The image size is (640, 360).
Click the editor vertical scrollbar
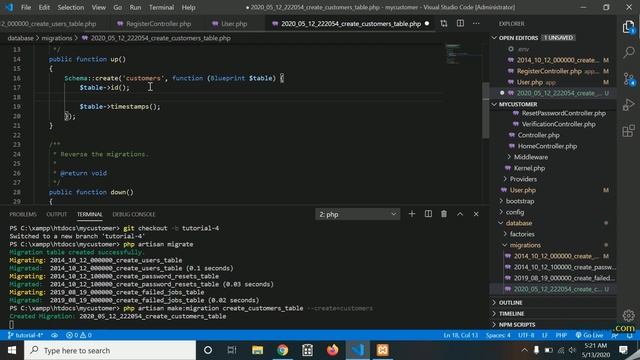[x=485, y=110]
